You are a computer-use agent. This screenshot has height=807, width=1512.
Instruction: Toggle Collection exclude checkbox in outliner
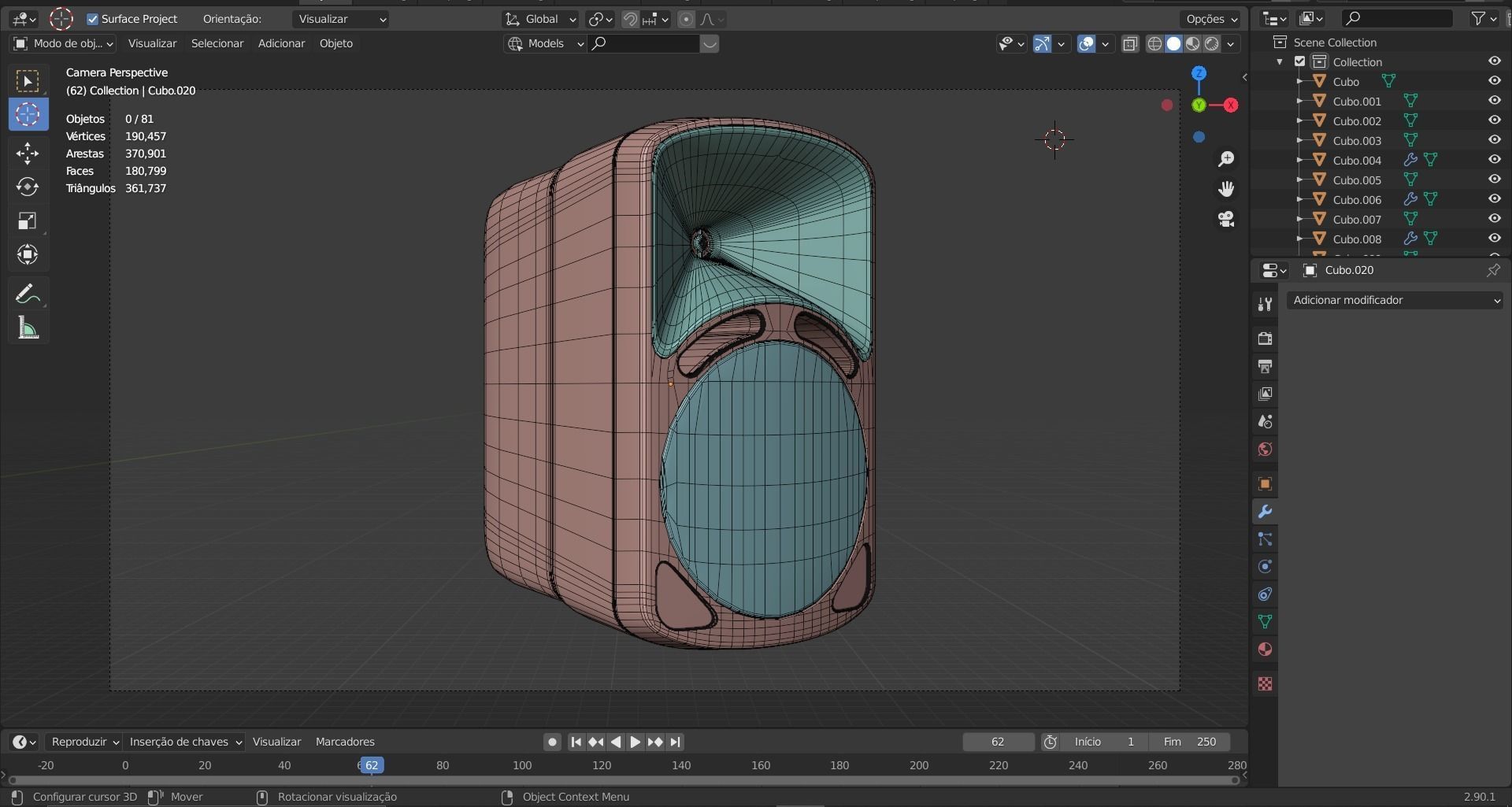pyautogui.click(x=1300, y=61)
